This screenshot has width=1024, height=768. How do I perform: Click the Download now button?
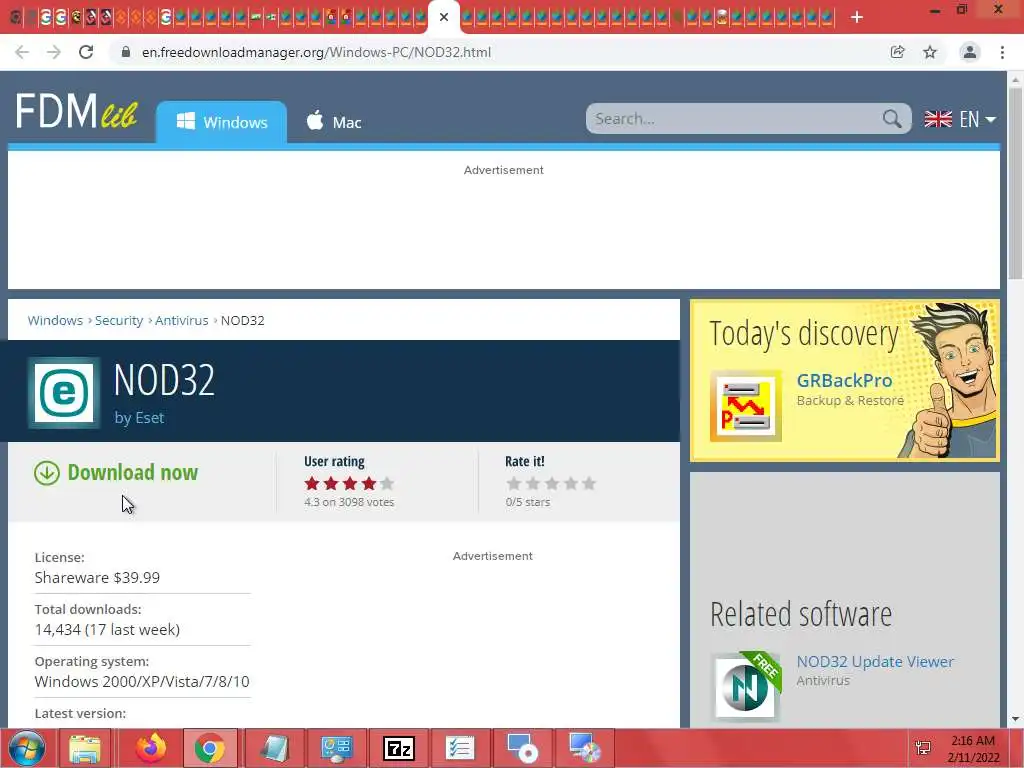116,473
